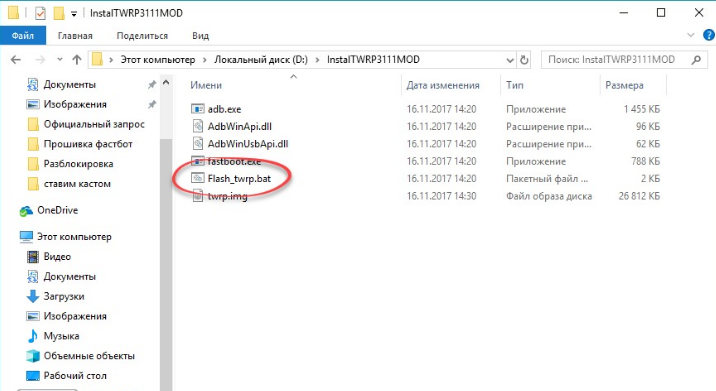Screen dimensions: 716x391
Task: Click the Back navigation arrow
Action: (16, 59)
